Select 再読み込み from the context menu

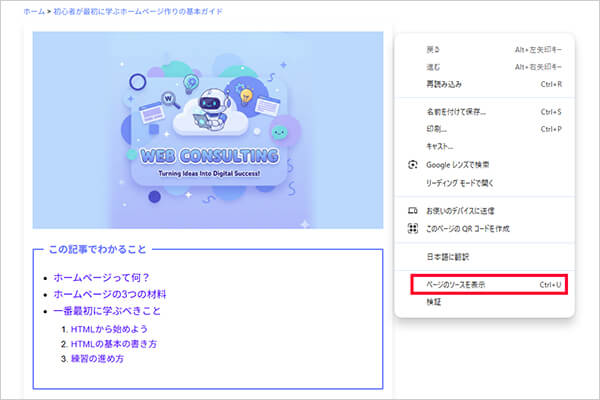click(x=484, y=84)
